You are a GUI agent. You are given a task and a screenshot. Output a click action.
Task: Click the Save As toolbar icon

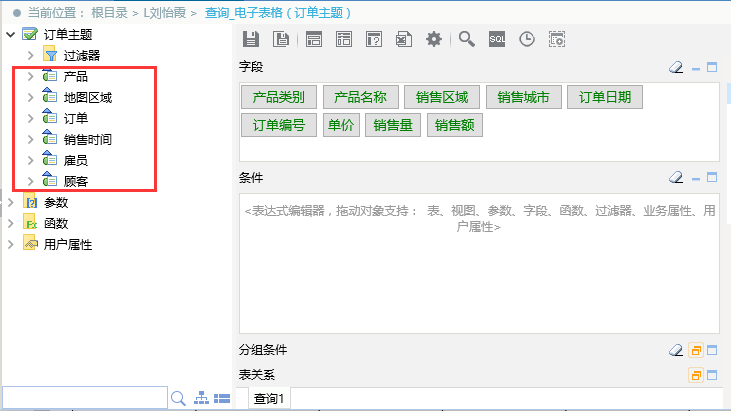(x=281, y=39)
